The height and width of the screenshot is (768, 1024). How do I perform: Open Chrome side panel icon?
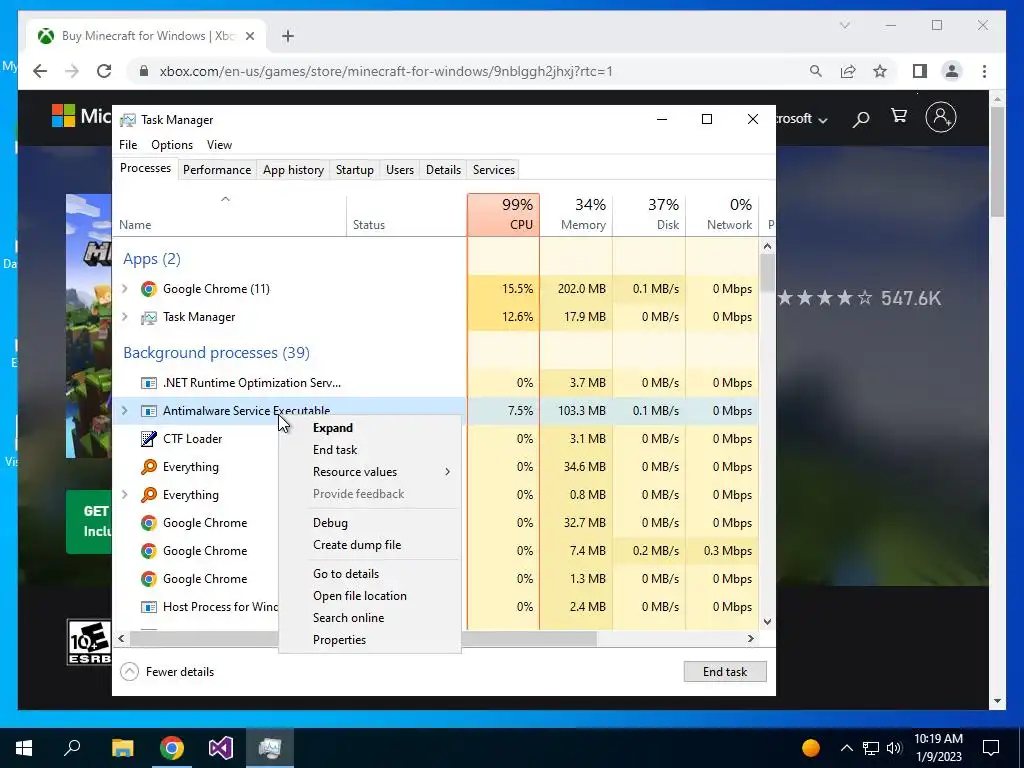tap(920, 71)
